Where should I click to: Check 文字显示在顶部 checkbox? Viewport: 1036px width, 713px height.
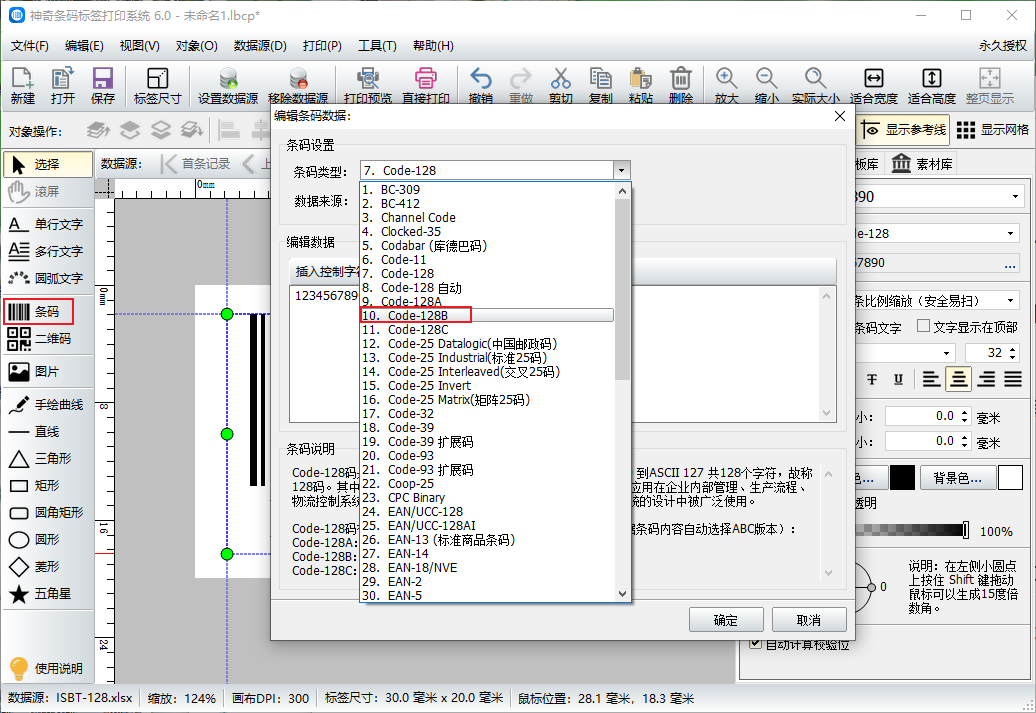(x=924, y=326)
